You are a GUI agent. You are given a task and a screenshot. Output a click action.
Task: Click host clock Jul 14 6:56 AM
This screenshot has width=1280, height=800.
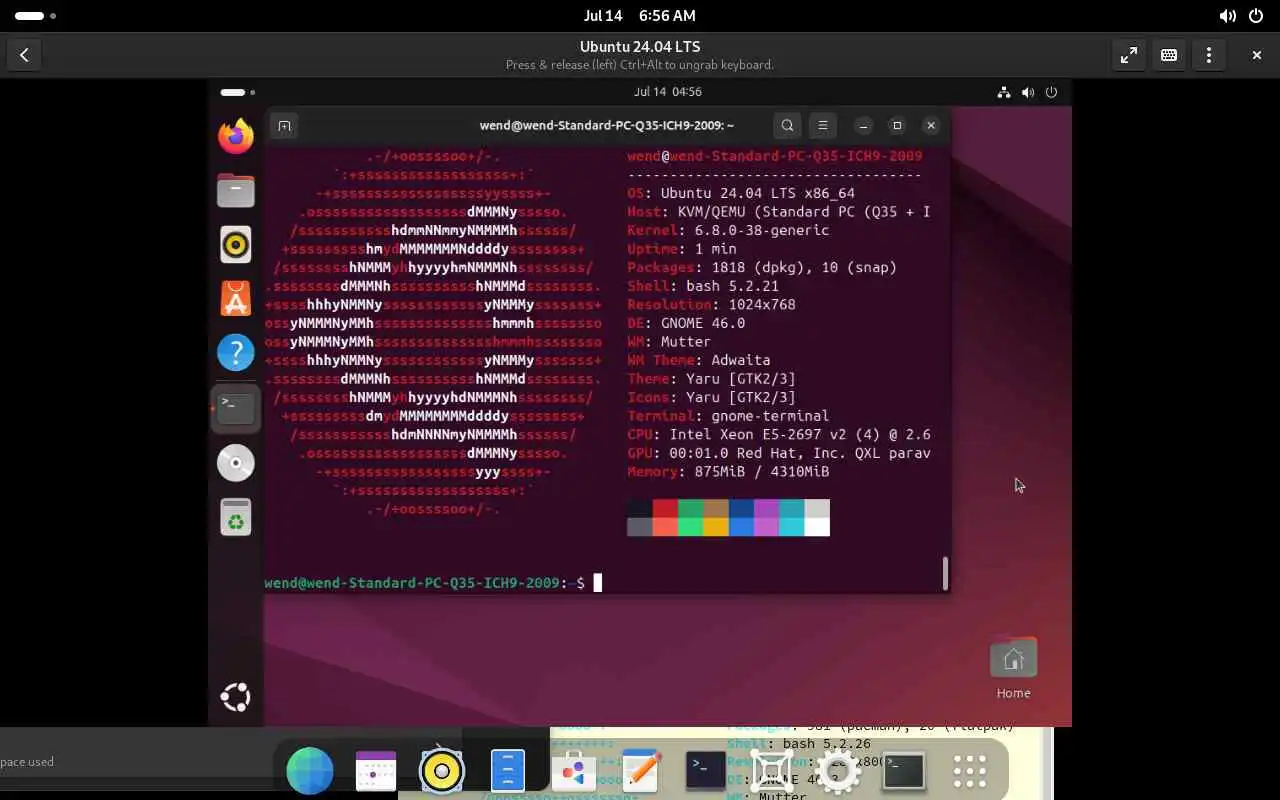(639, 16)
